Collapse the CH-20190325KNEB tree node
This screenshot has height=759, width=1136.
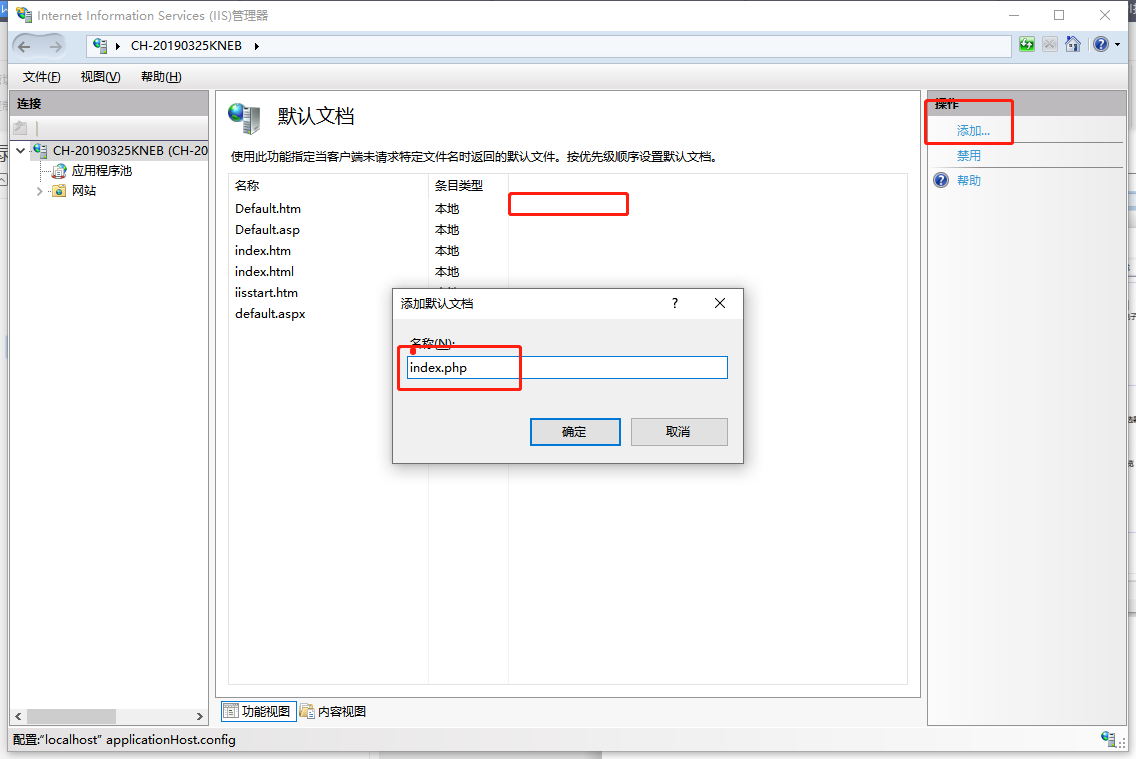pyautogui.click(x=20, y=150)
